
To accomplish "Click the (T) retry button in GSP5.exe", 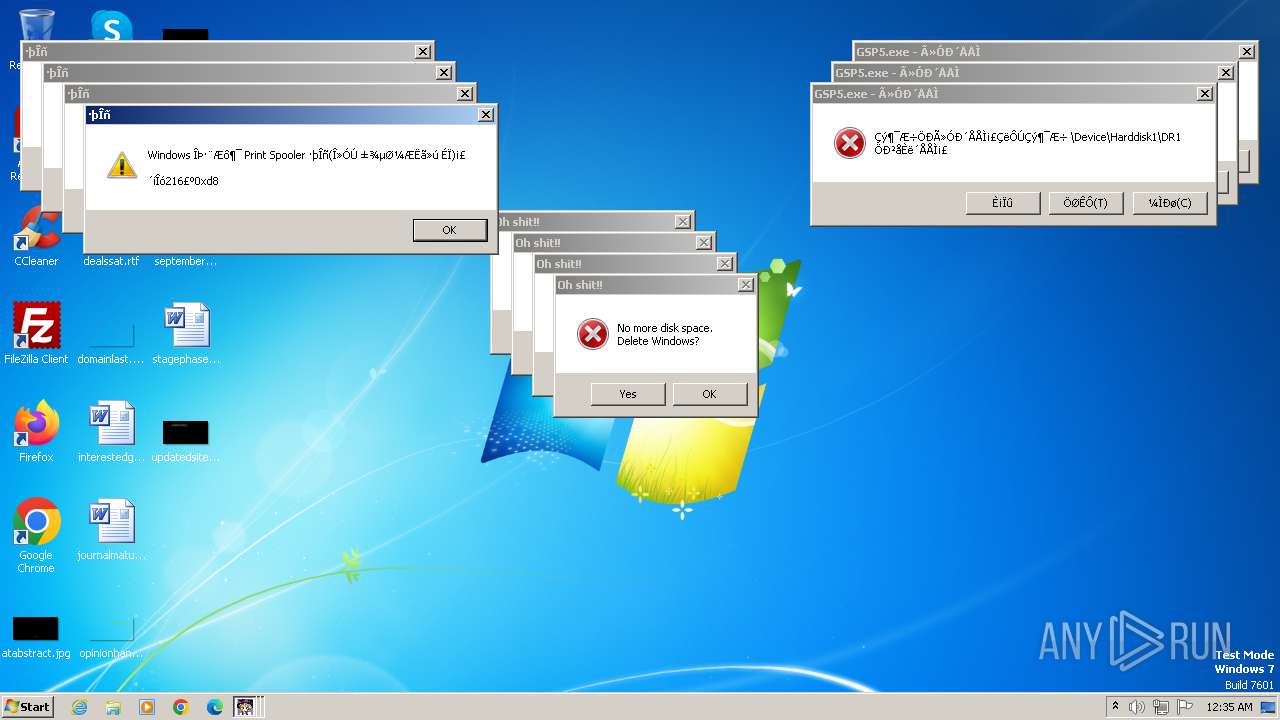I will [1085, 203].
